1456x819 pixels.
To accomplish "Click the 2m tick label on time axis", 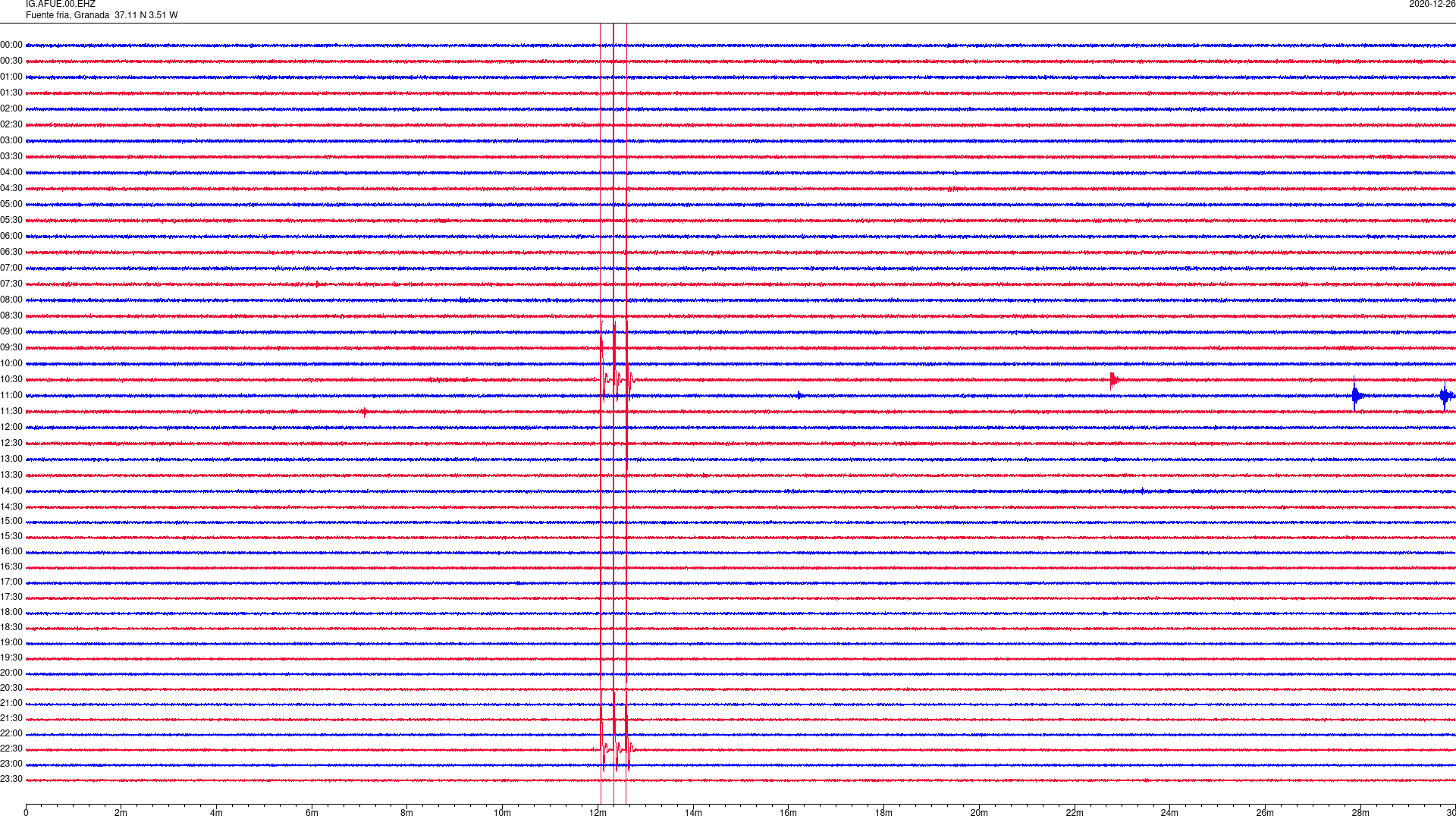I will [121, 813].
